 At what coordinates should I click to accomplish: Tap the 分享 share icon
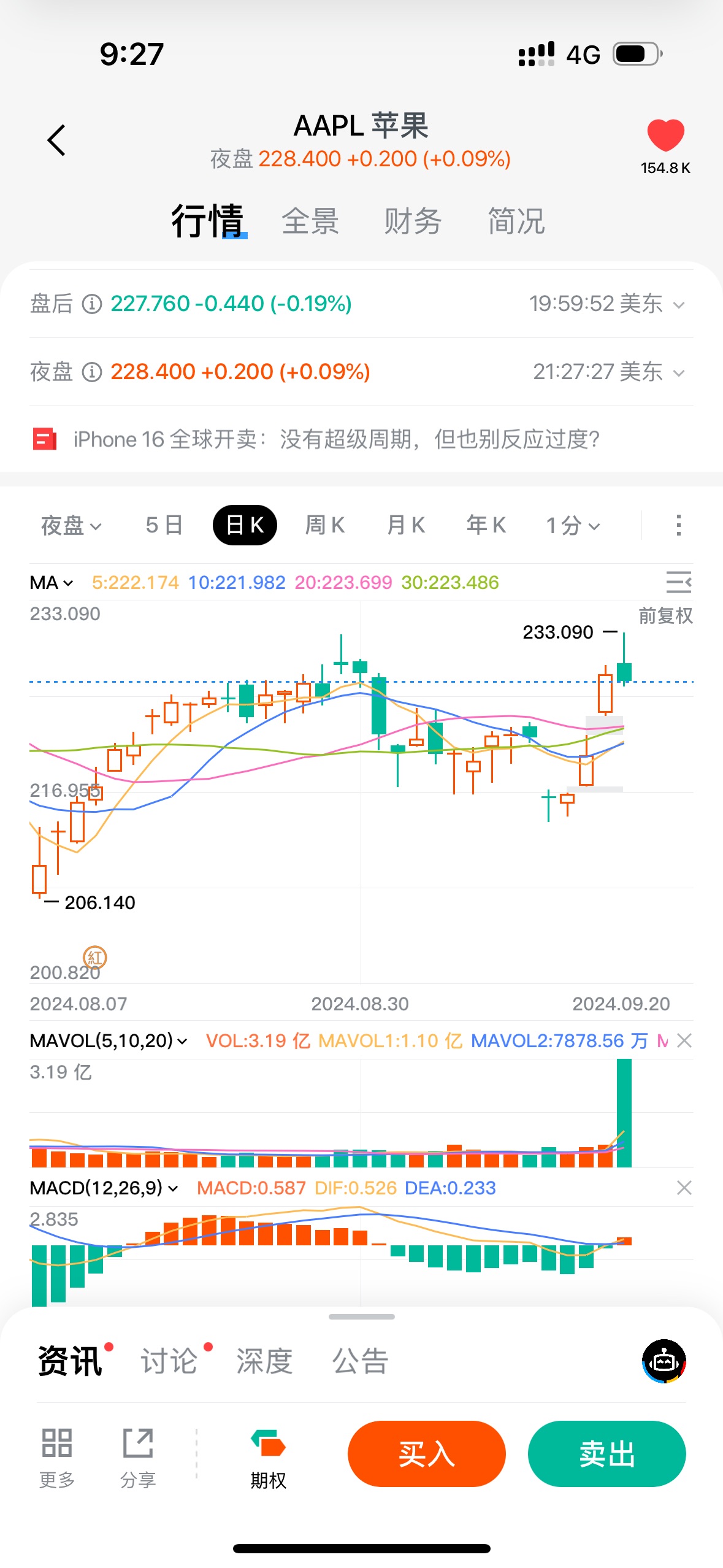138,1442
